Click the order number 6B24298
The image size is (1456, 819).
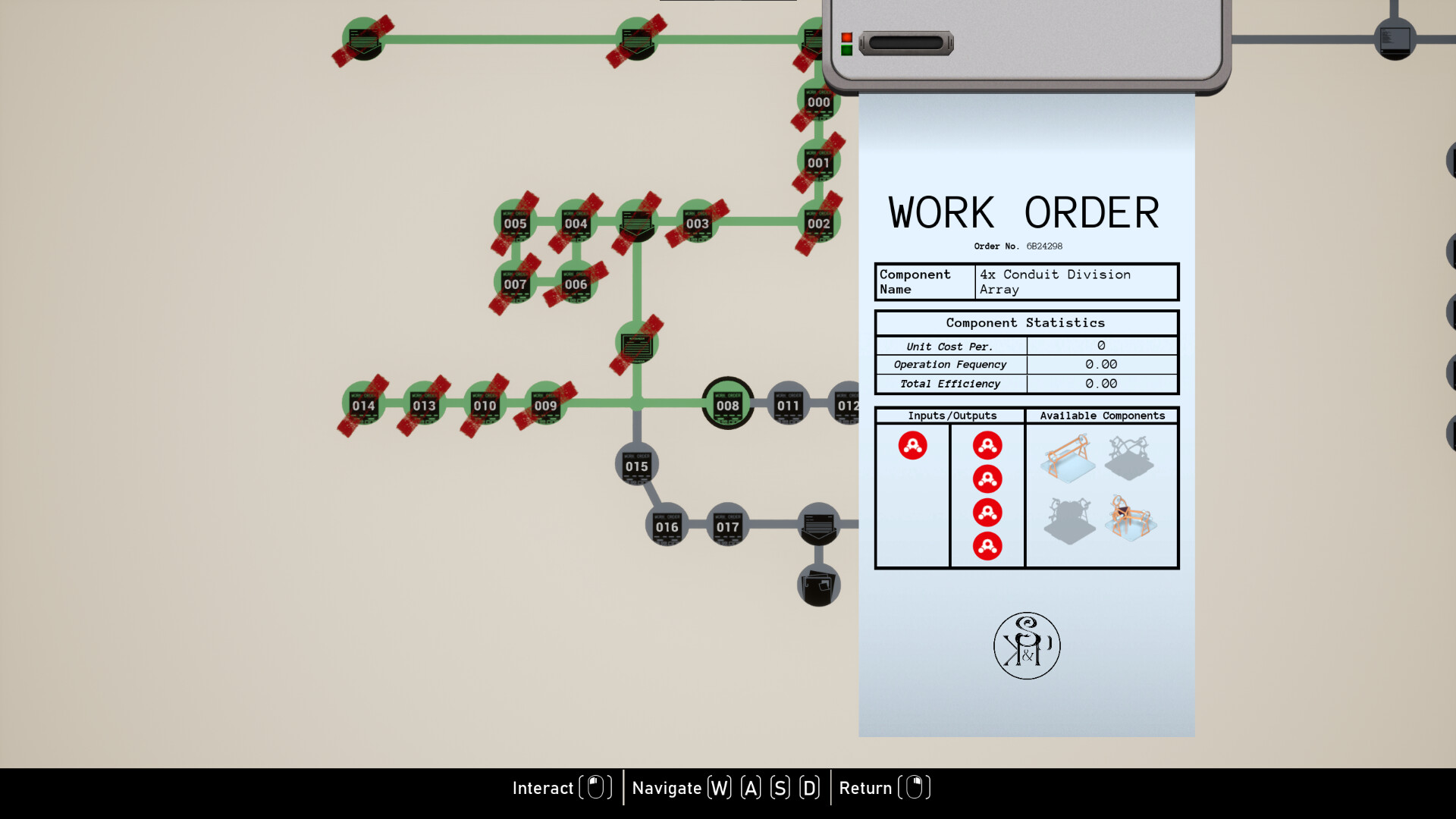(x=1044, y=246)
